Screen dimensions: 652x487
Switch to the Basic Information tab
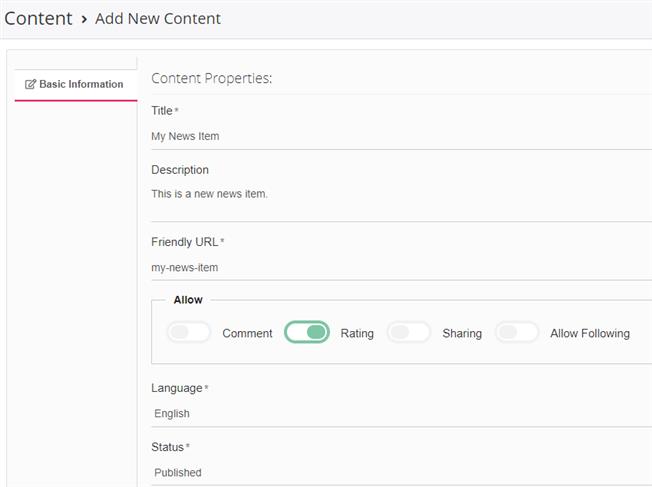[80, 85]
